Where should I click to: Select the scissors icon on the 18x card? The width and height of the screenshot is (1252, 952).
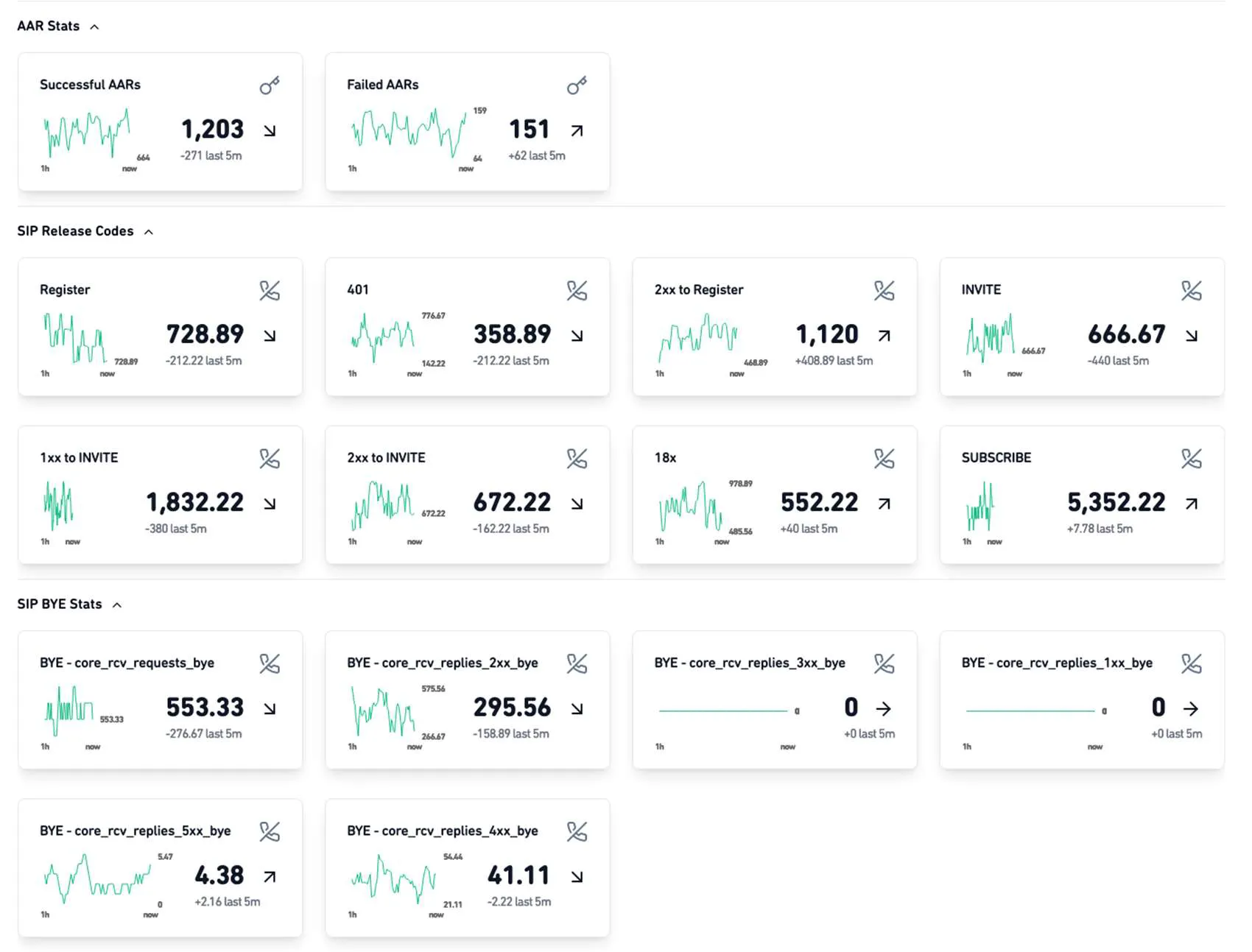pyautogui.click(x=884, y=458)
